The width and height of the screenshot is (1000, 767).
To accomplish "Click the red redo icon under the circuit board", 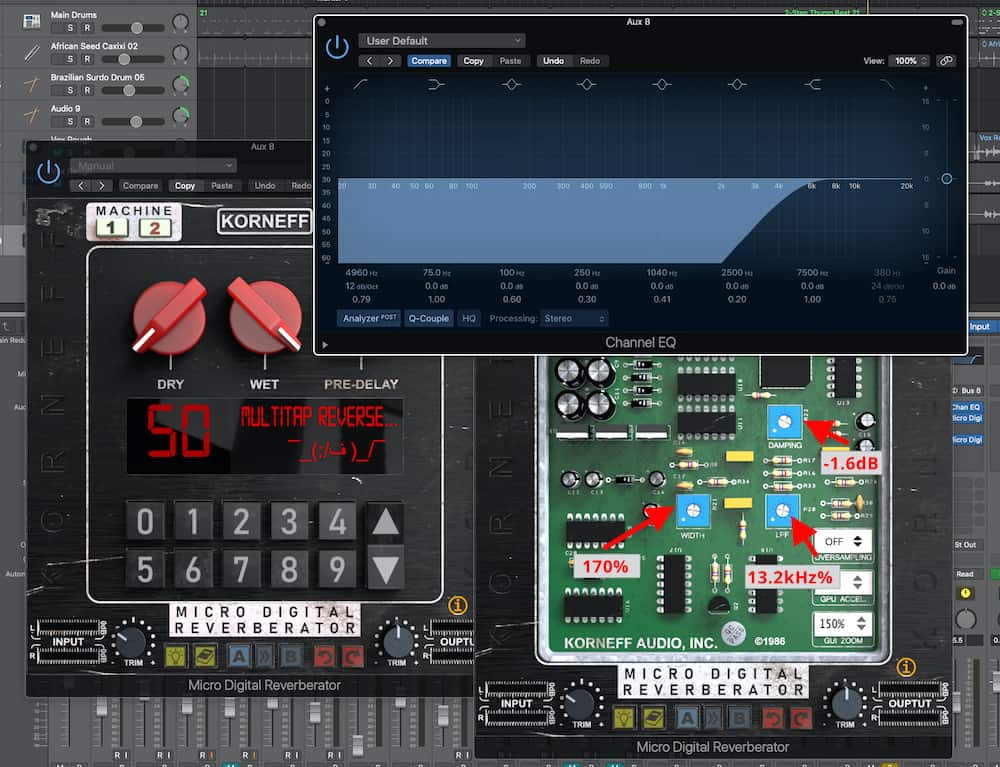I will pos(801,718).
